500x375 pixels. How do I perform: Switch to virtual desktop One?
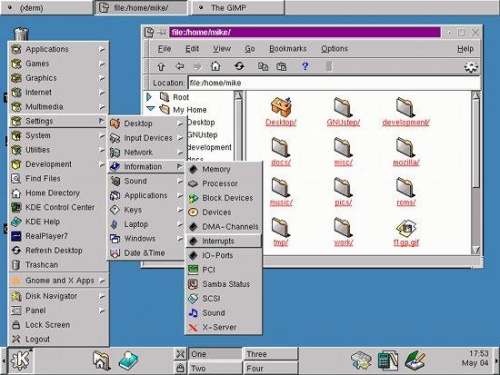215,354
